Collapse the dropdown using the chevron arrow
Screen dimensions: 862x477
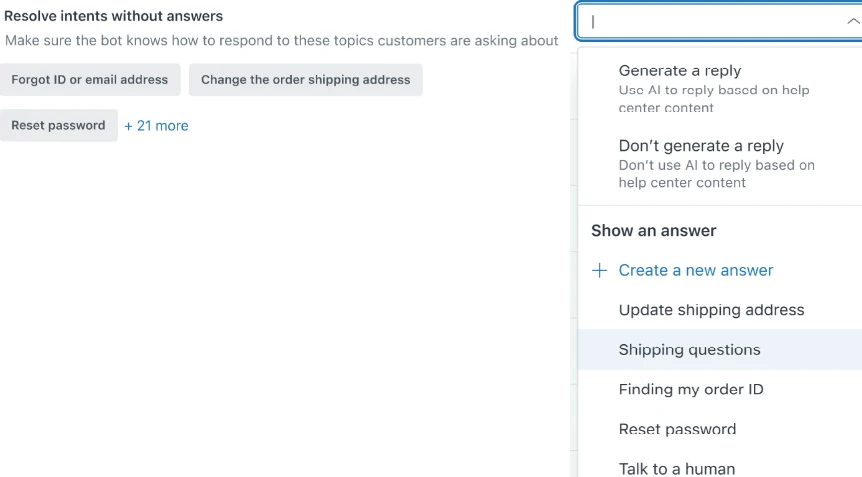point(853,21)
